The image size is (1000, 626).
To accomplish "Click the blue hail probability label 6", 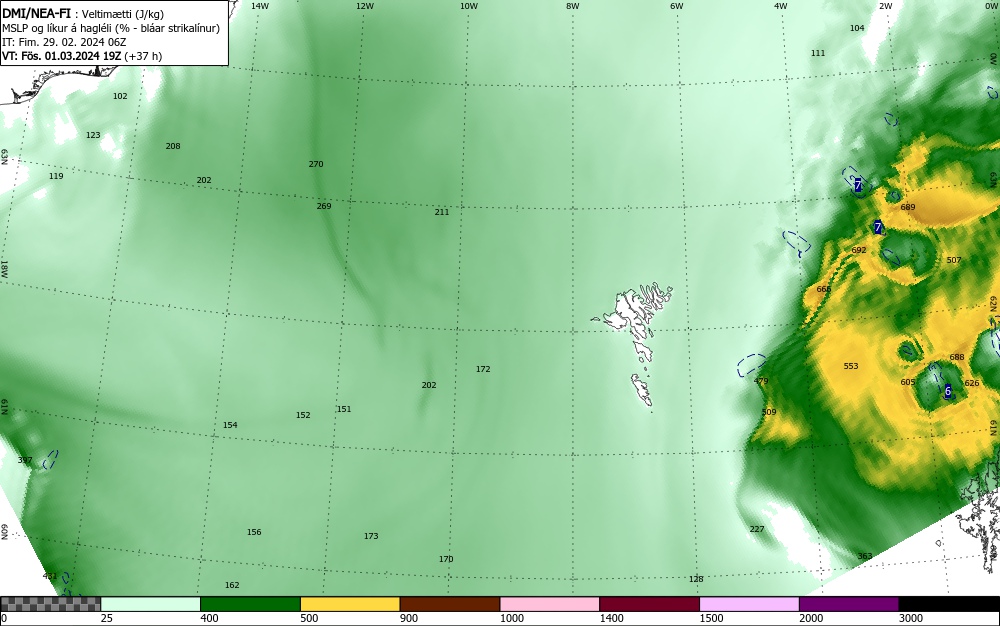I will pyautogui.click(x=948, y=391).
